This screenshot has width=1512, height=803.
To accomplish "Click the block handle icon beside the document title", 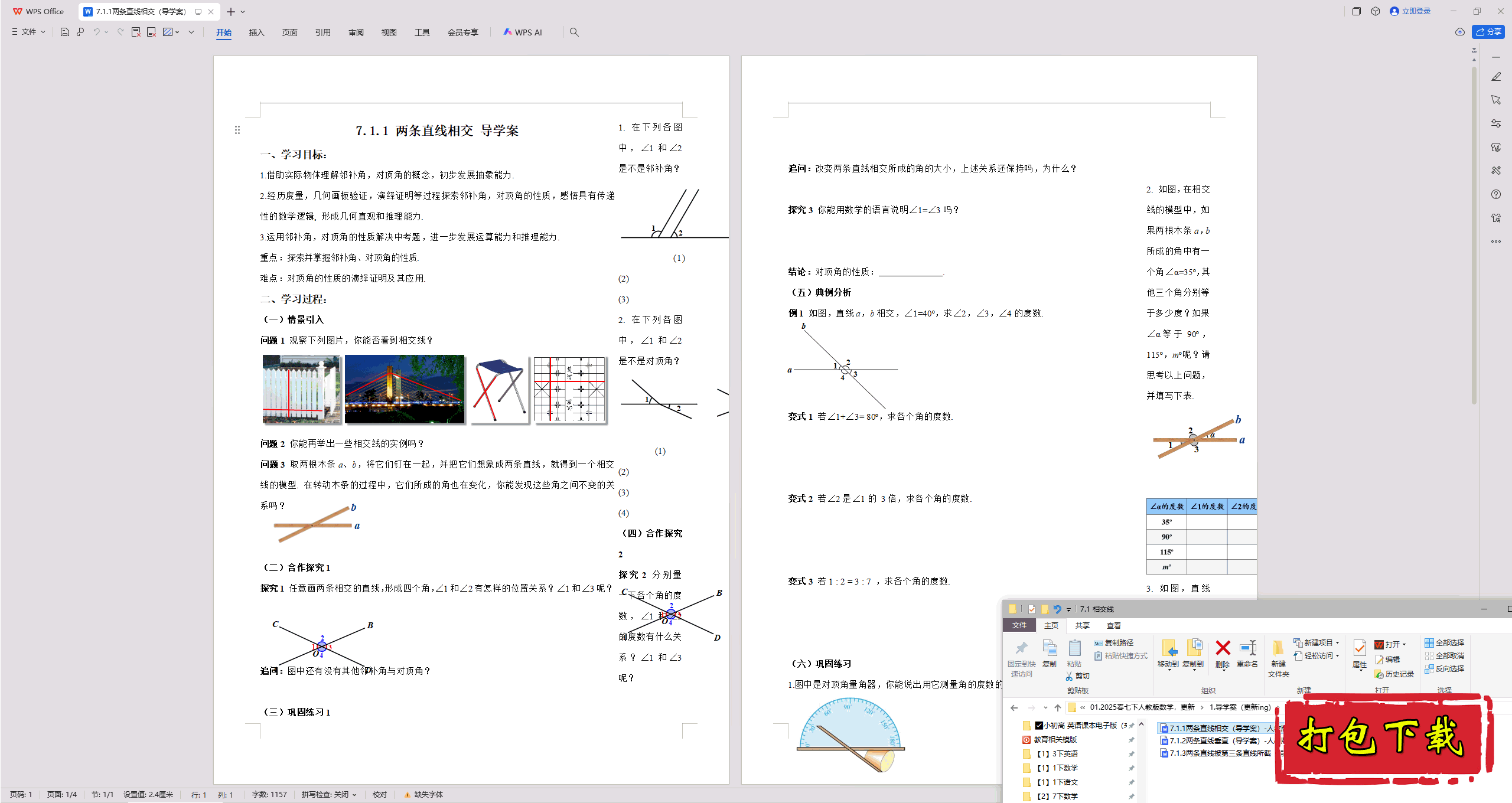I will click(237, 130).
